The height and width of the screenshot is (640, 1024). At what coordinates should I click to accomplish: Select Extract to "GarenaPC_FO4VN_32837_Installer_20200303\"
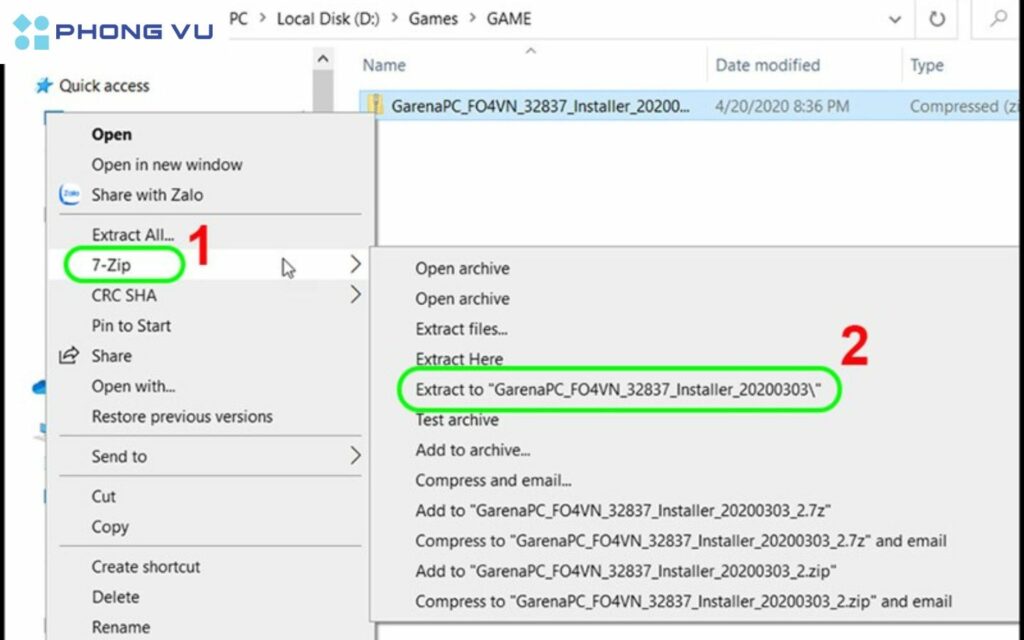tap(618, 389)
